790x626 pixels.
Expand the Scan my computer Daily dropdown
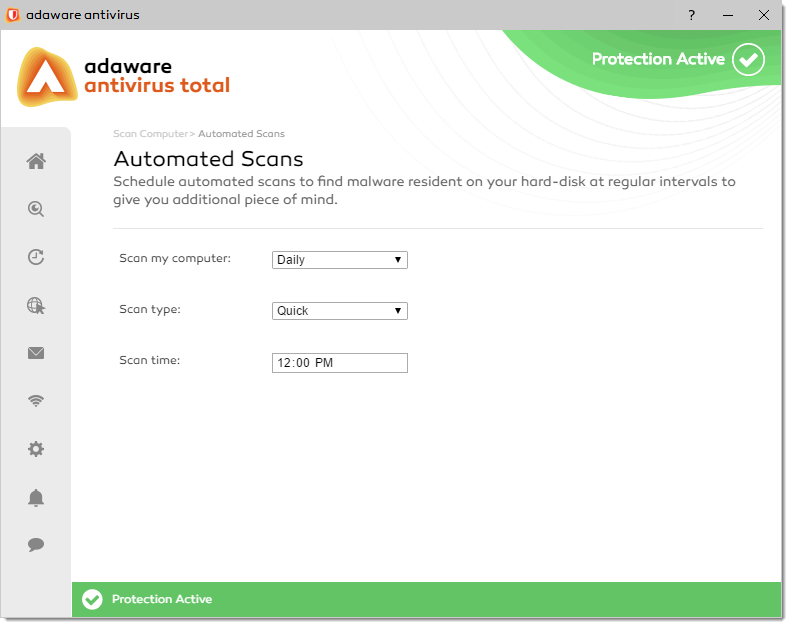340,260
